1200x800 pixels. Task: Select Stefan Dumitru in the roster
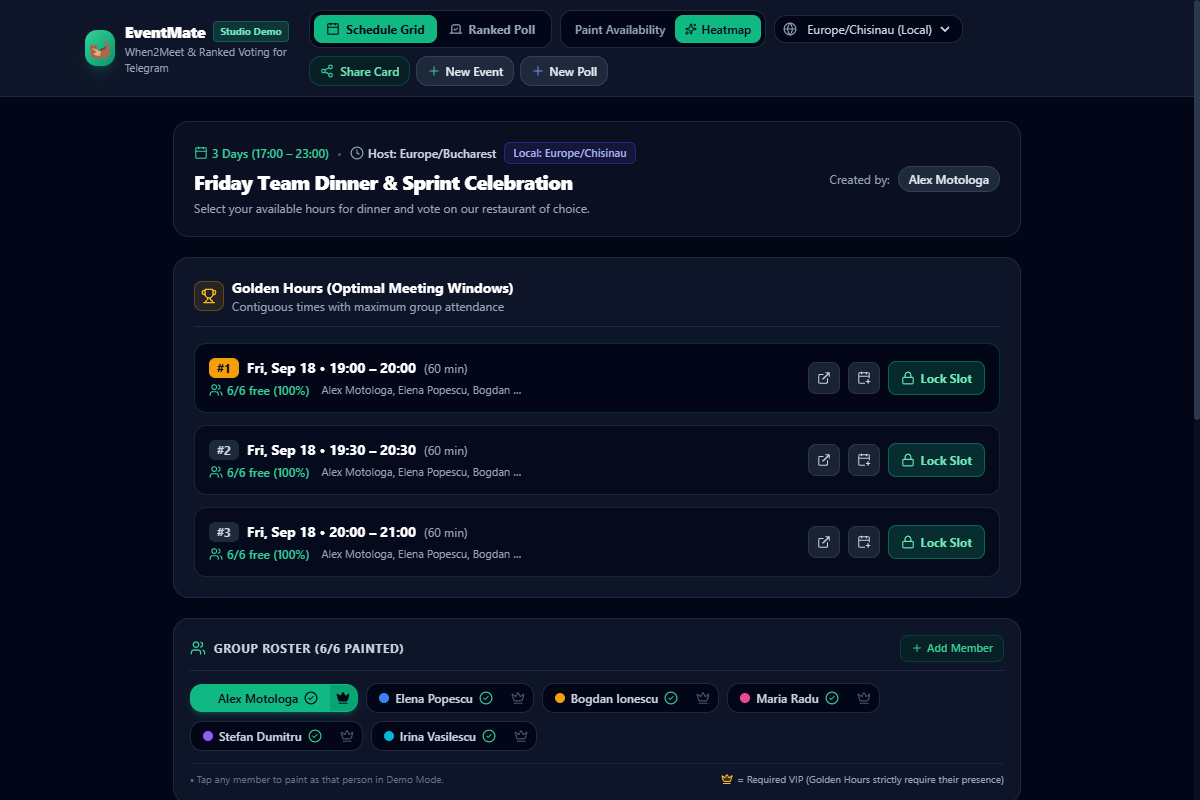point(261,736)
